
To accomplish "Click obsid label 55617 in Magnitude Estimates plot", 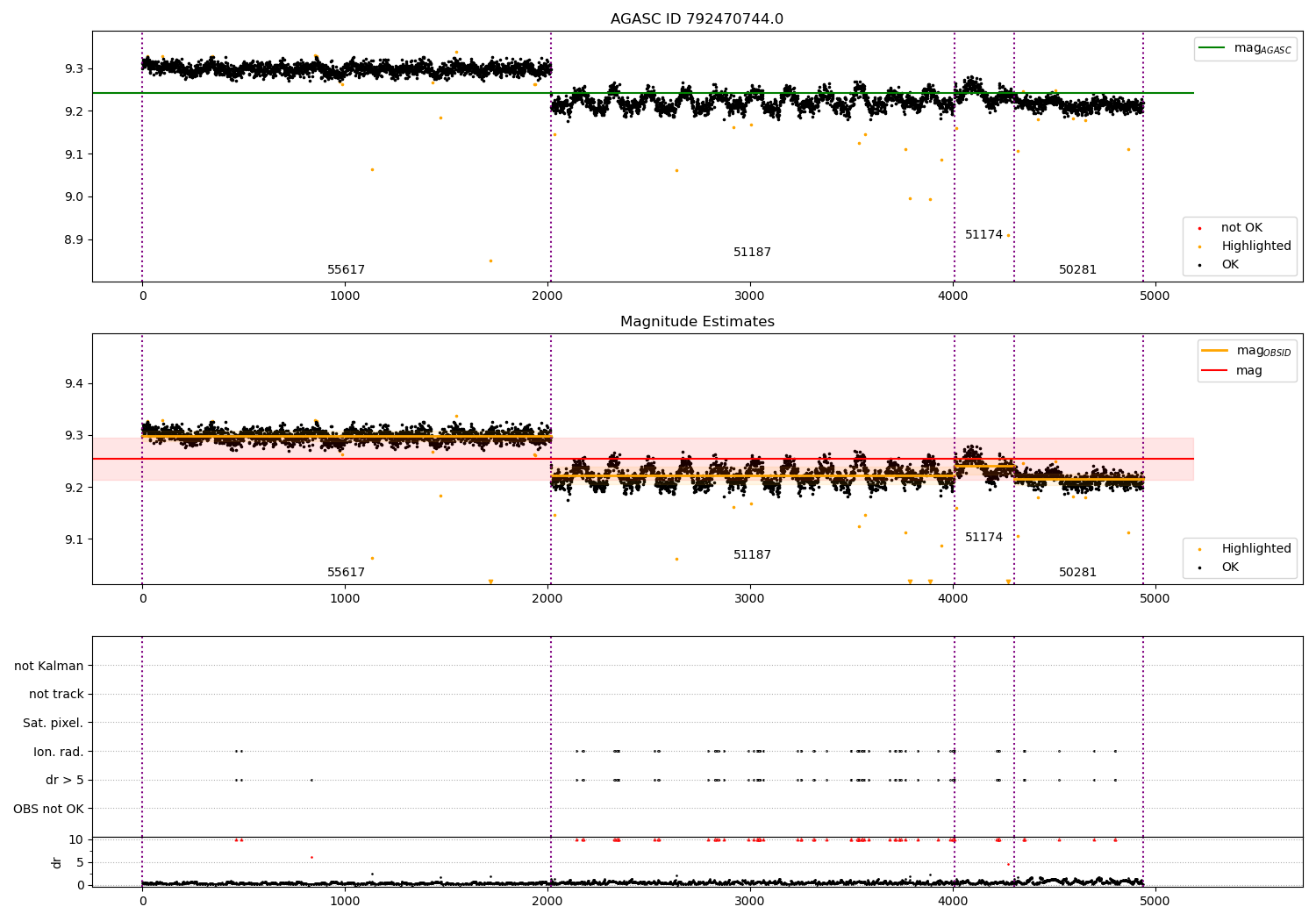I will coord(346,573).
